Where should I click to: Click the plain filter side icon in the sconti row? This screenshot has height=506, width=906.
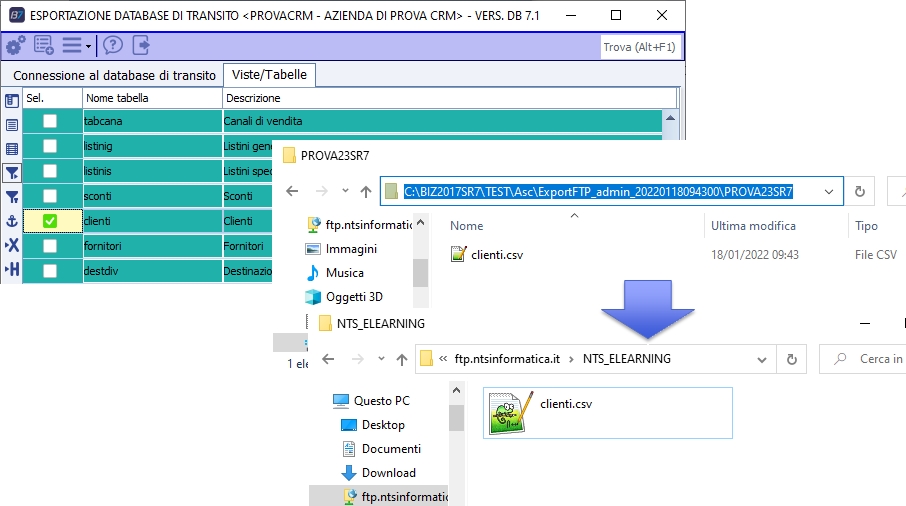tap(12, 197)
